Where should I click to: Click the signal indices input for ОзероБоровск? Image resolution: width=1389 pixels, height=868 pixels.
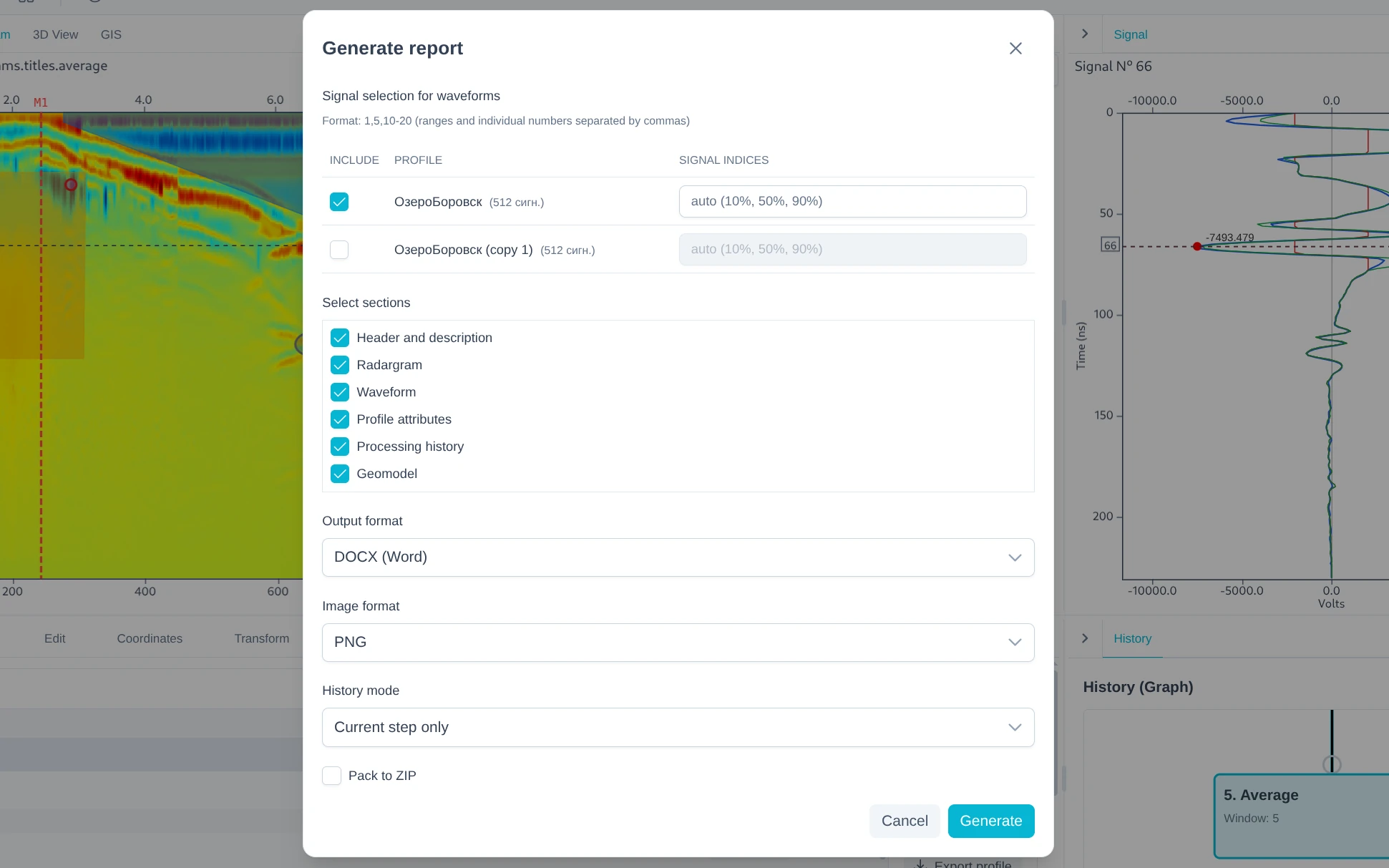(x=852, y=201)
